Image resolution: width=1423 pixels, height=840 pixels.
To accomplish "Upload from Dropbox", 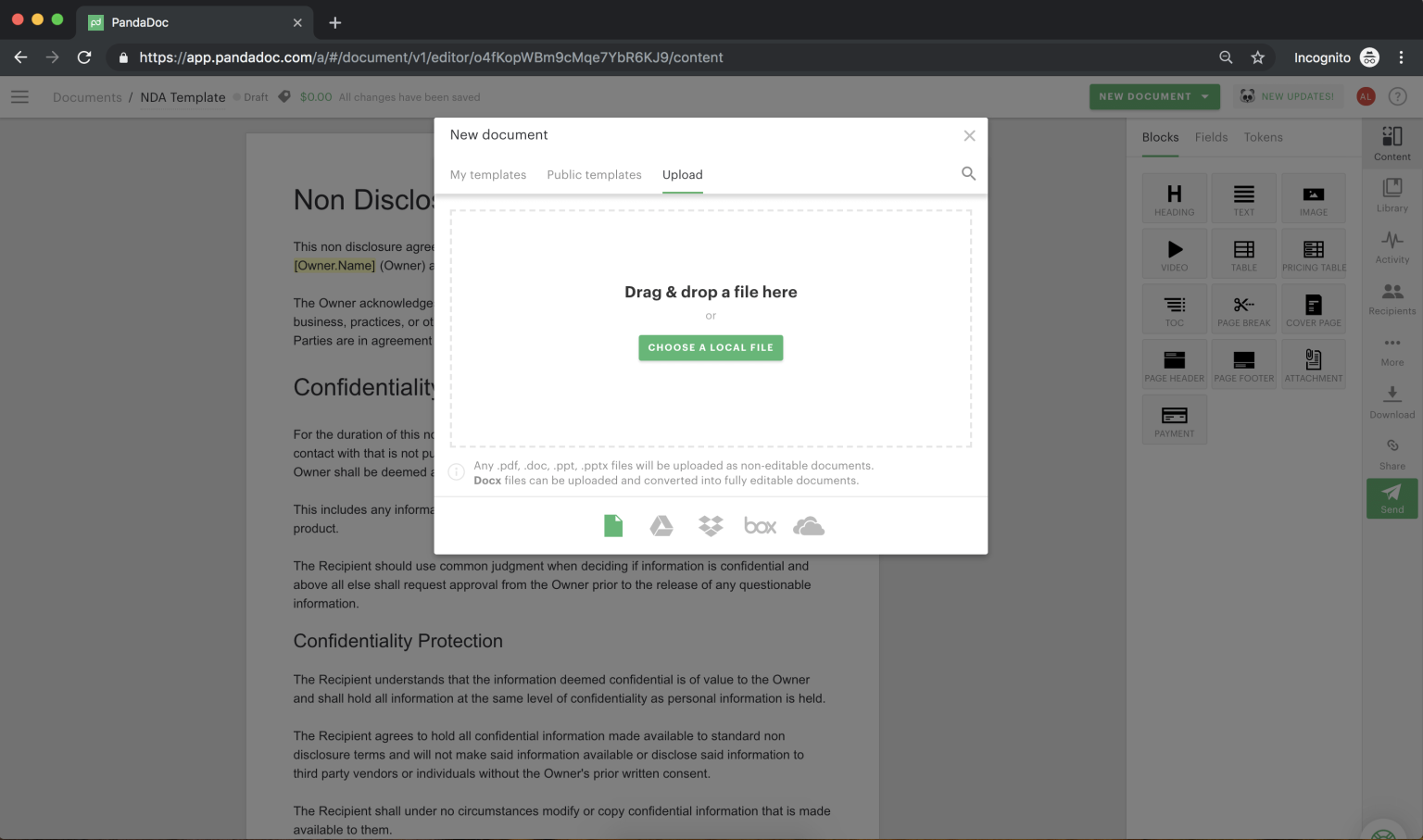I will [x=711, y=525].
